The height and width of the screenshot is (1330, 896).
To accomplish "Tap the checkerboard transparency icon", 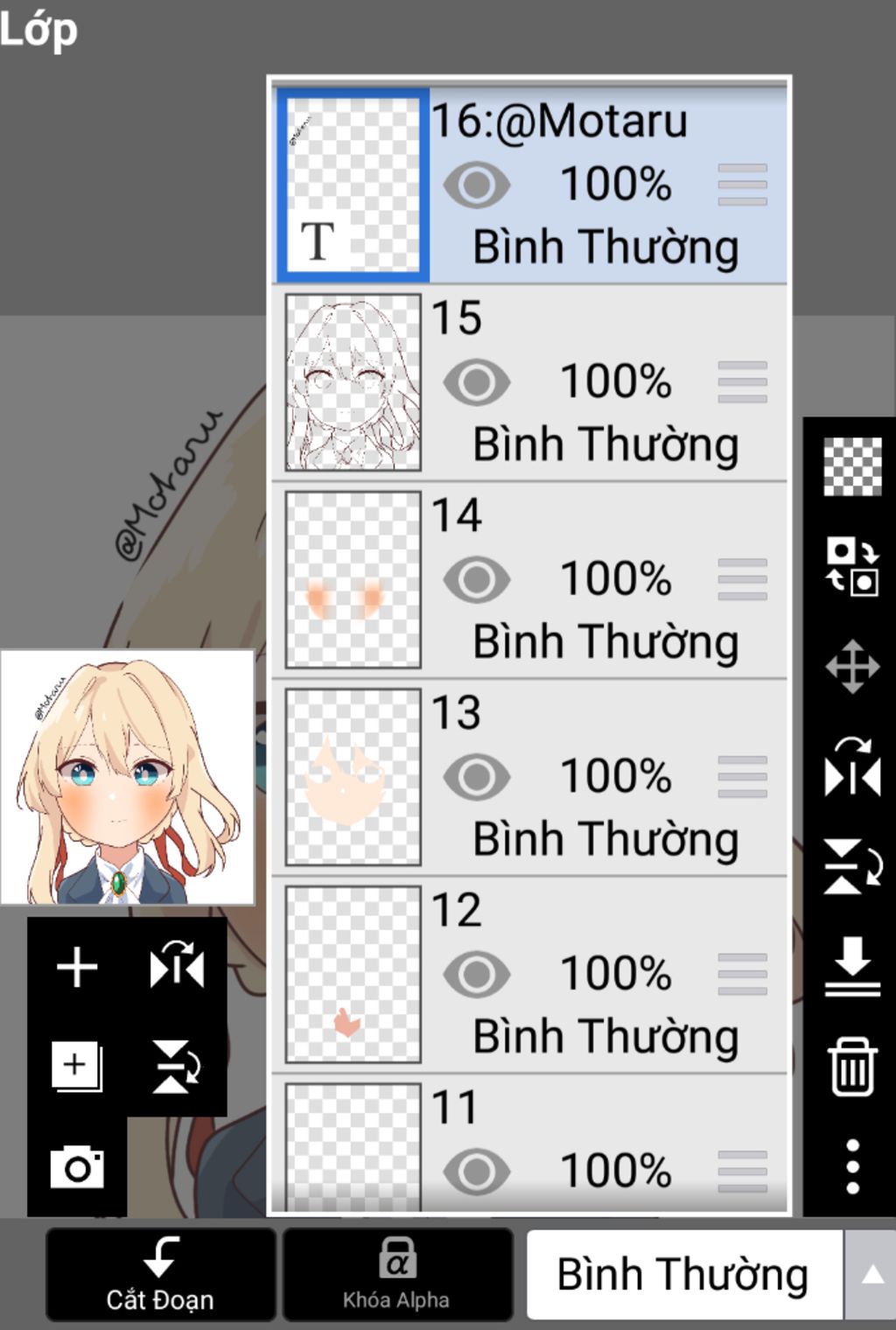I will click(852, 466).
